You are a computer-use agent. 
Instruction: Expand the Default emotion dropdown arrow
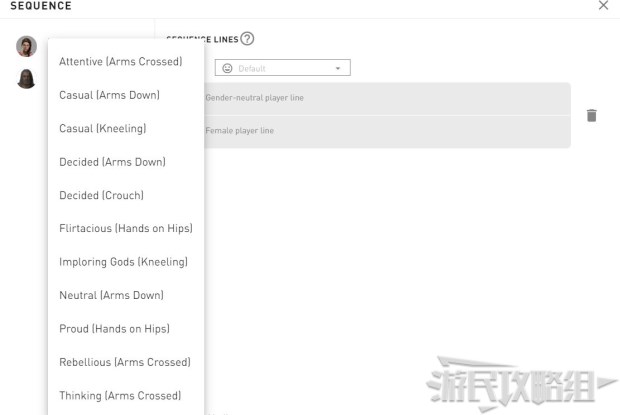coord(338,68)
